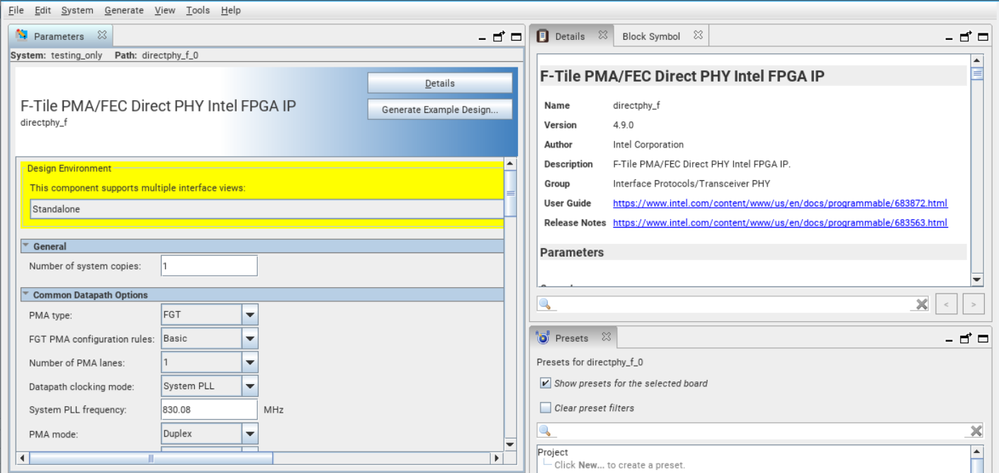Collapse the General section
The width and height of the screenshot is (999, 473).
(x=25, y=246)
